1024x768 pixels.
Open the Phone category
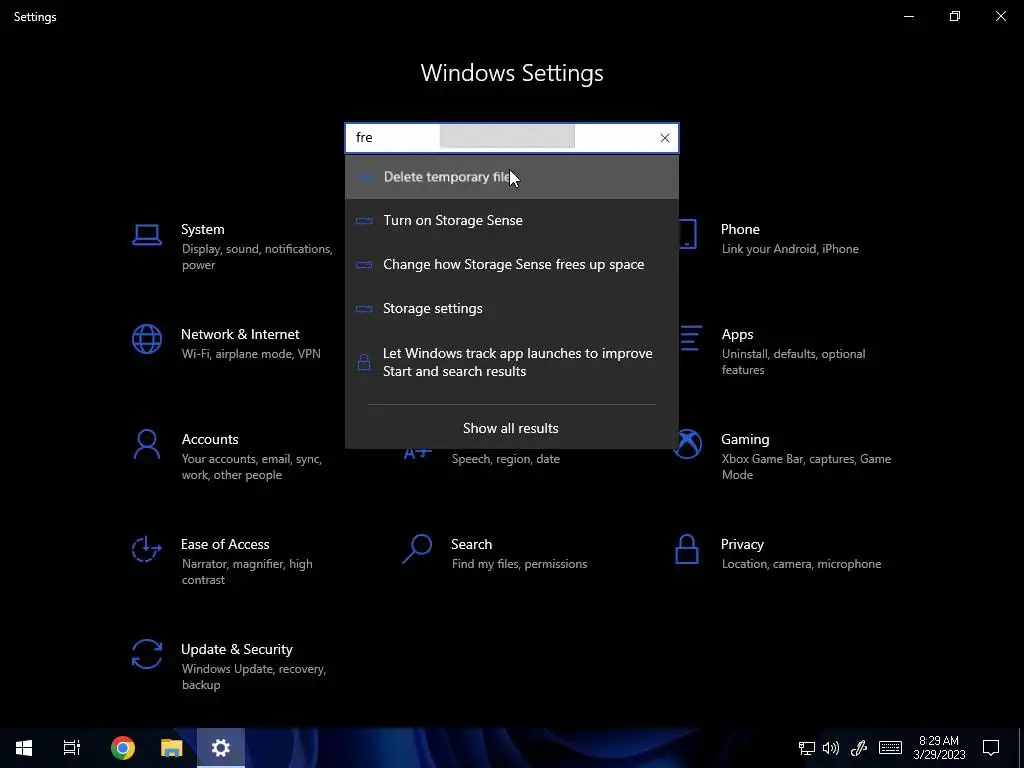pyautogui.click(x=740, y=229)
